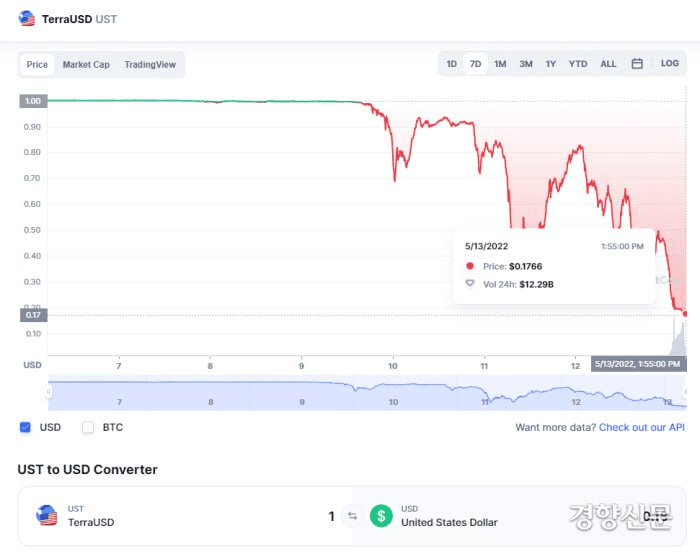Choose the 3M time range

click(526, 64)
